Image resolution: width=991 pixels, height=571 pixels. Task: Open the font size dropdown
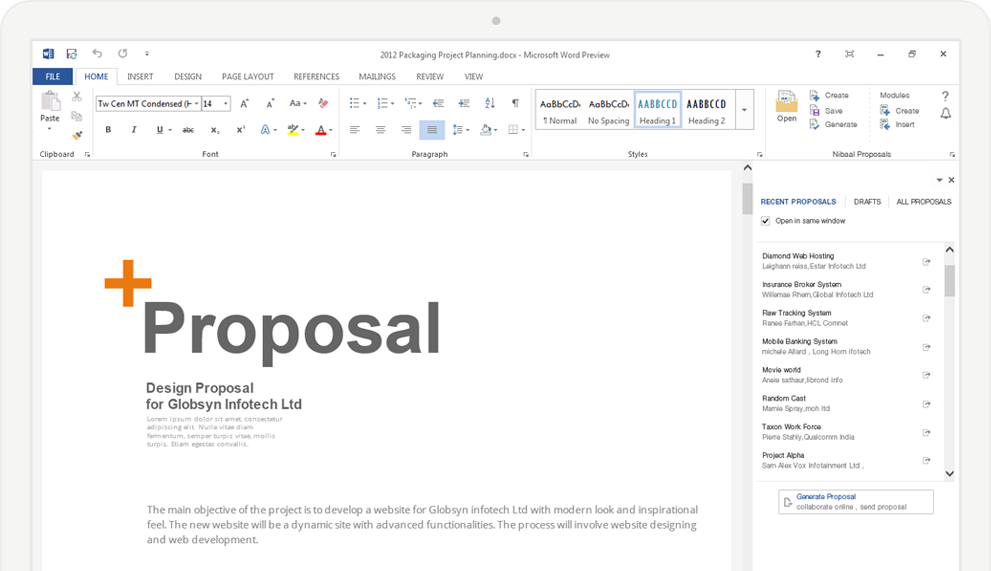coord(227,104)
